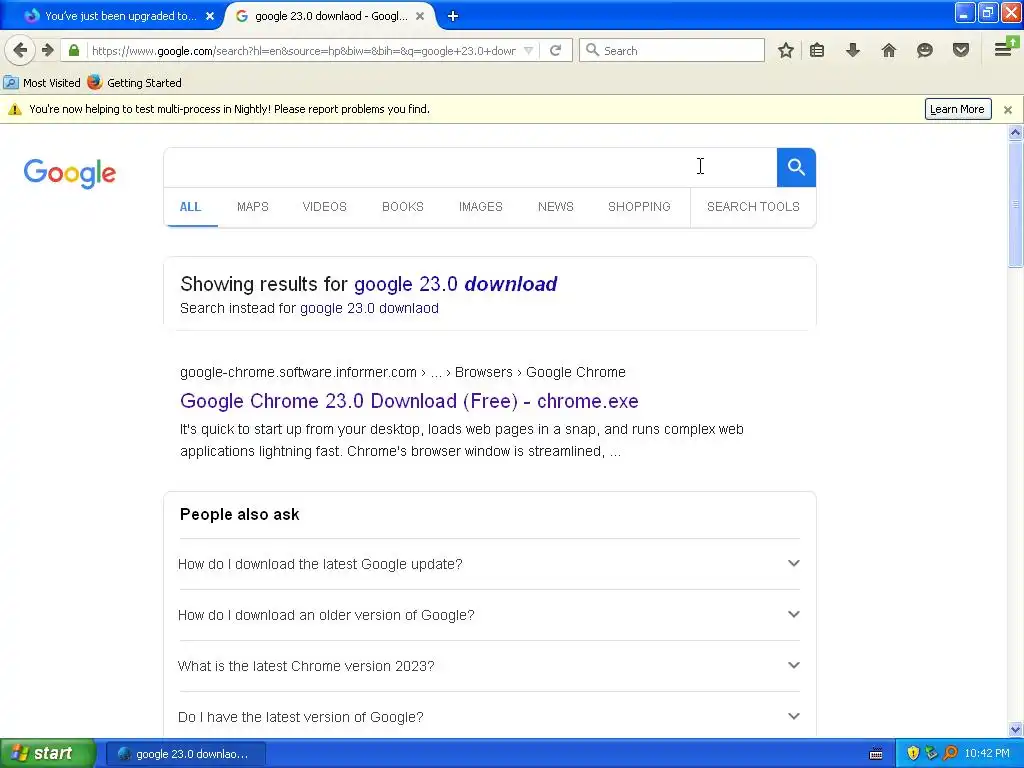1024x768 pixels.
Task: Click the Windows start button
Action: pyautogui.click(x=47, y=754)
